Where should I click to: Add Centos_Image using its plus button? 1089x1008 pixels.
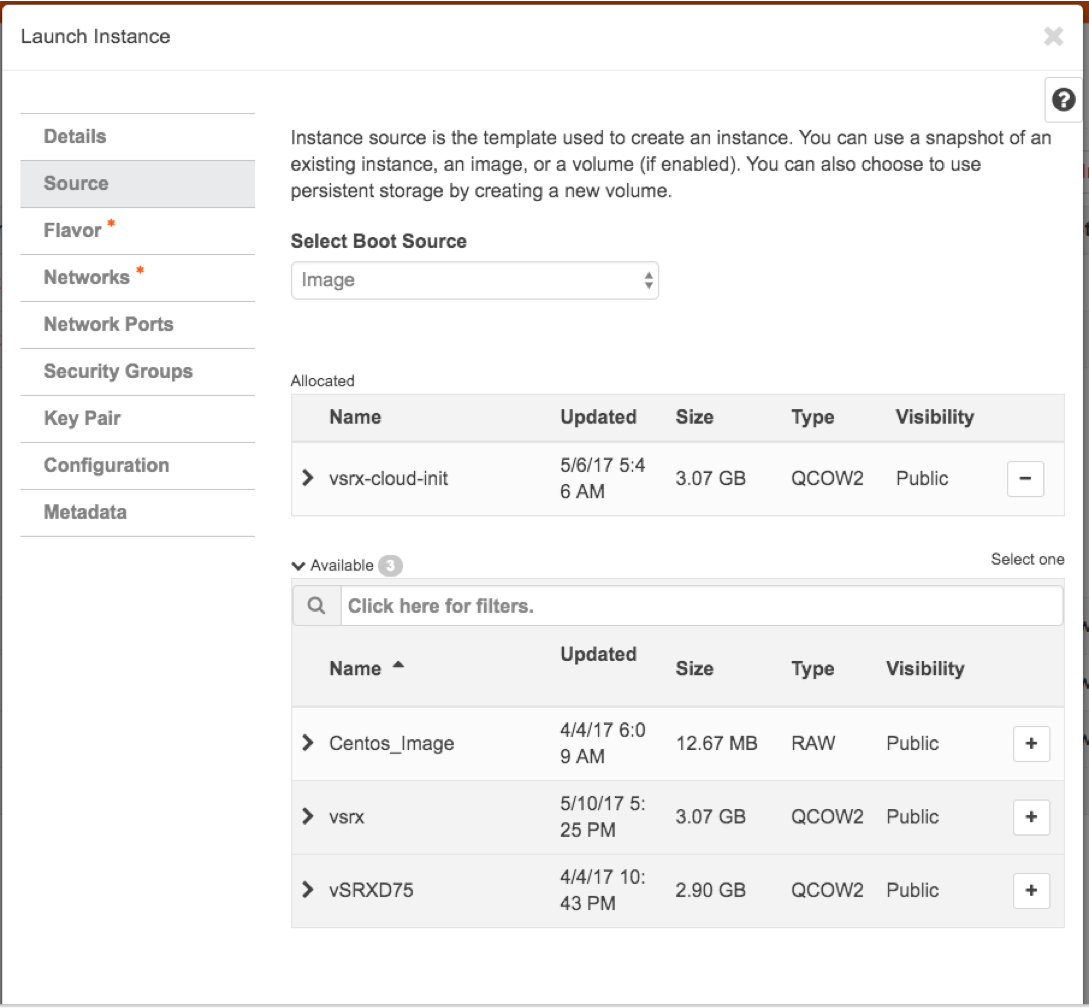coord(1031,744)
